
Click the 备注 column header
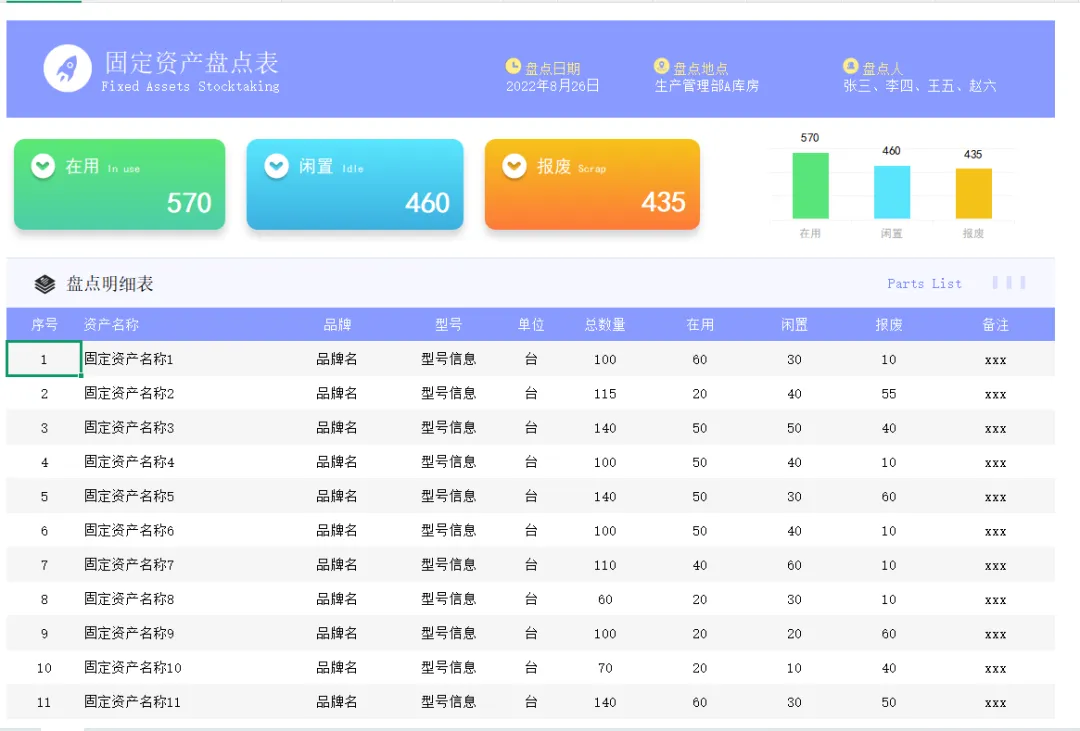(995, 325)
